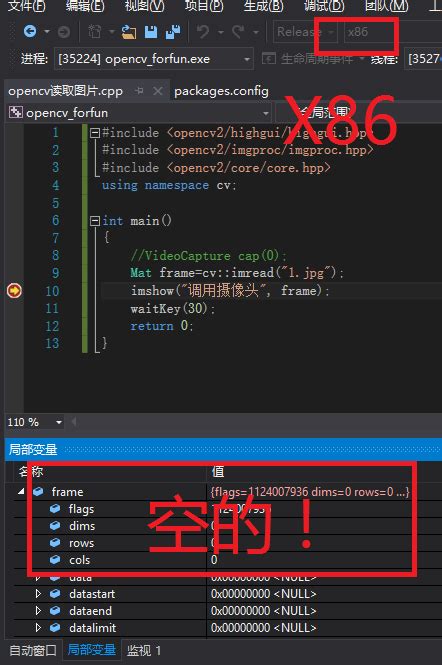
Task: Click the Save All icon
Action: (x=173, y=32)
